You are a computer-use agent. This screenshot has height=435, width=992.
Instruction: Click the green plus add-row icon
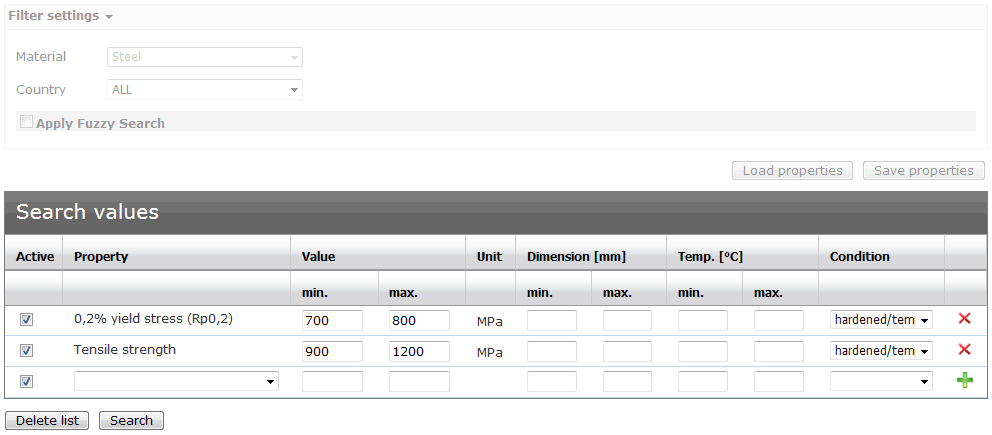[964, 381]
